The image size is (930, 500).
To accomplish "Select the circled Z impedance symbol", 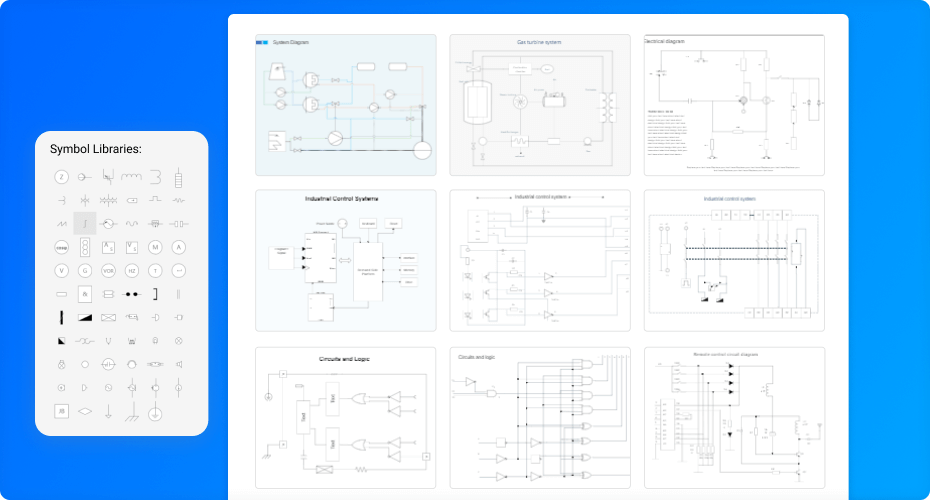I will click(61, 177).
